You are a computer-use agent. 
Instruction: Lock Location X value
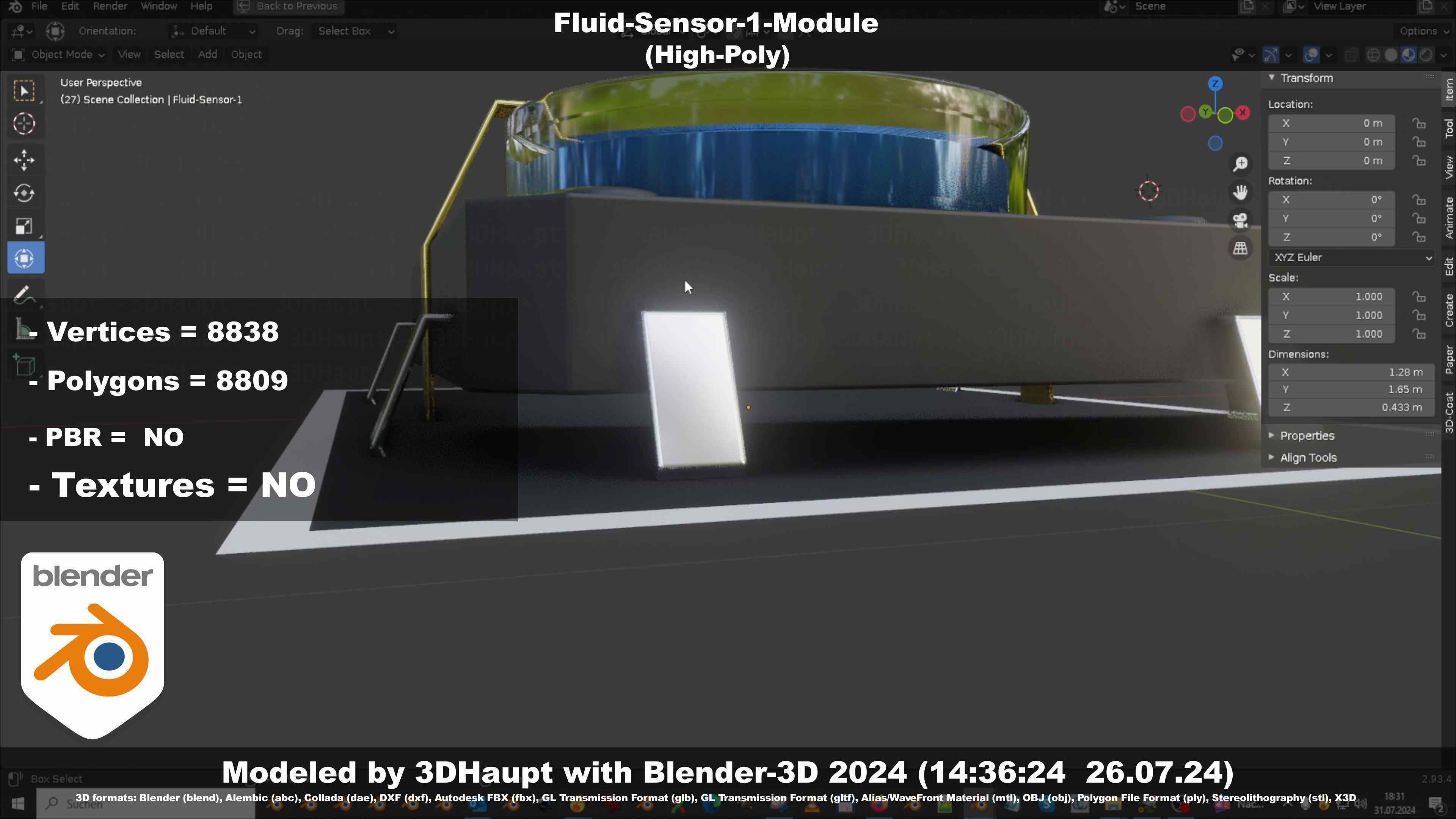(1419, 123)
